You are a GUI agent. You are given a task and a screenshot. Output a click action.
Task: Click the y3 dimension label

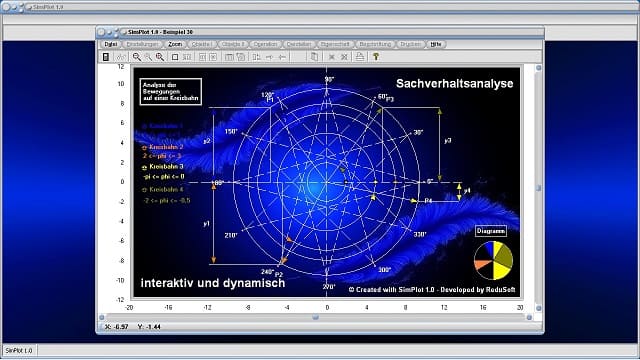pos(448,140)
